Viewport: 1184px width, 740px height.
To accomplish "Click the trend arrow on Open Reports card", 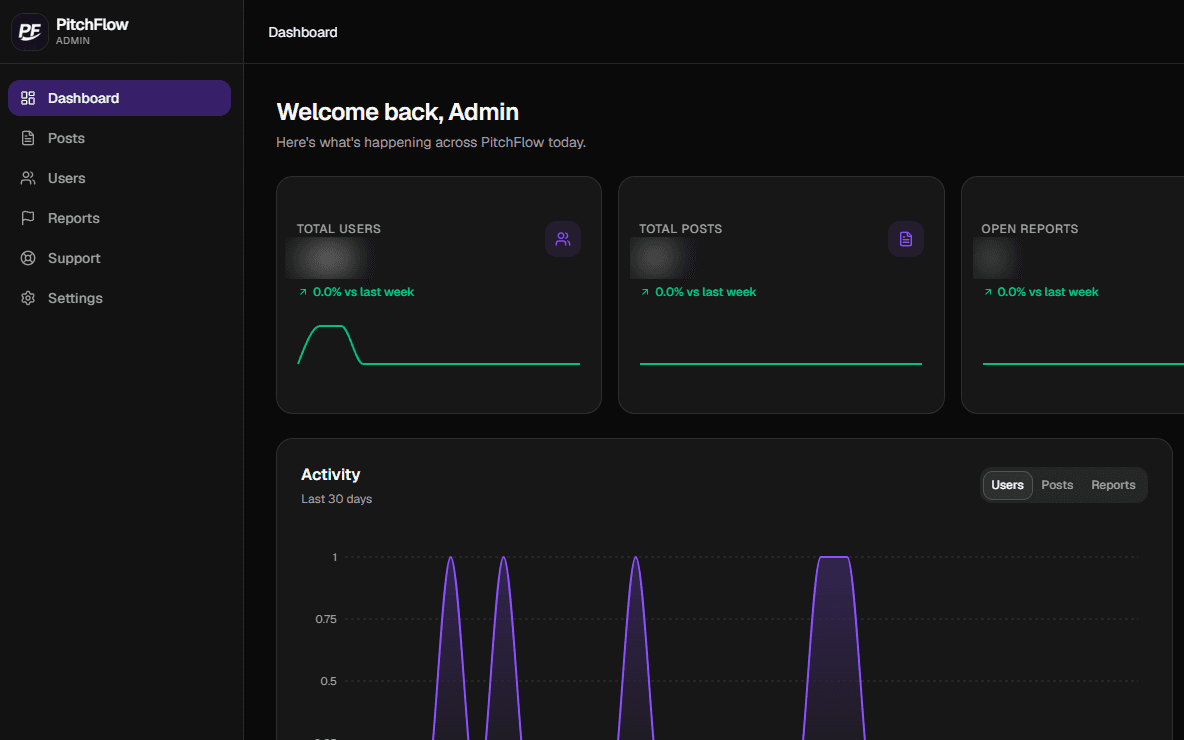I will coord(988,292).
